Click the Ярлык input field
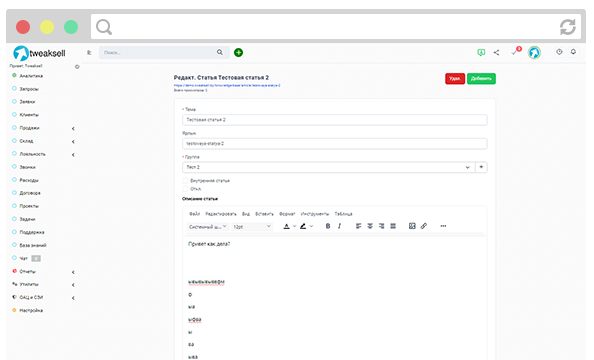The width and height of the screenshot is (594, 360). coord(335,144)
